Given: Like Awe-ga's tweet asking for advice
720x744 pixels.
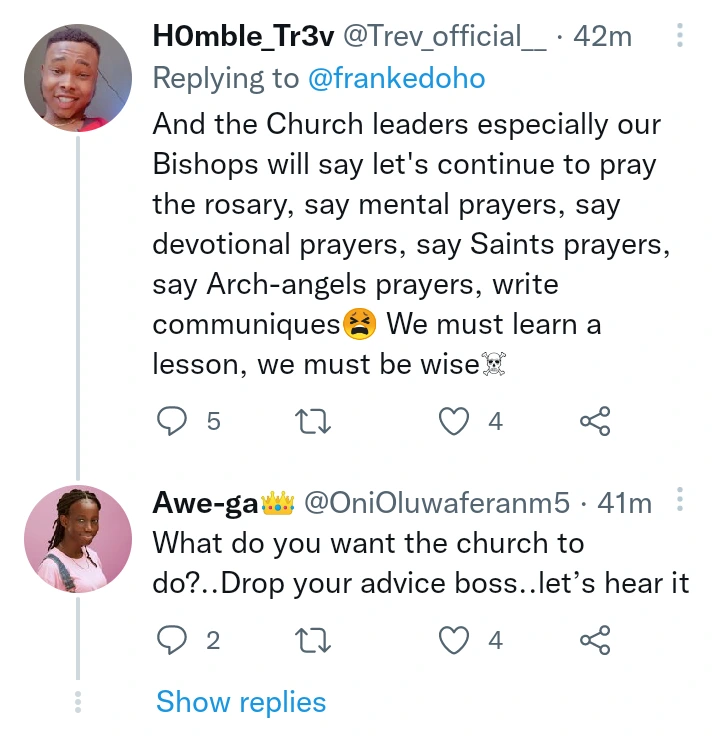Looking at the screenshot, I should (455, 639).
